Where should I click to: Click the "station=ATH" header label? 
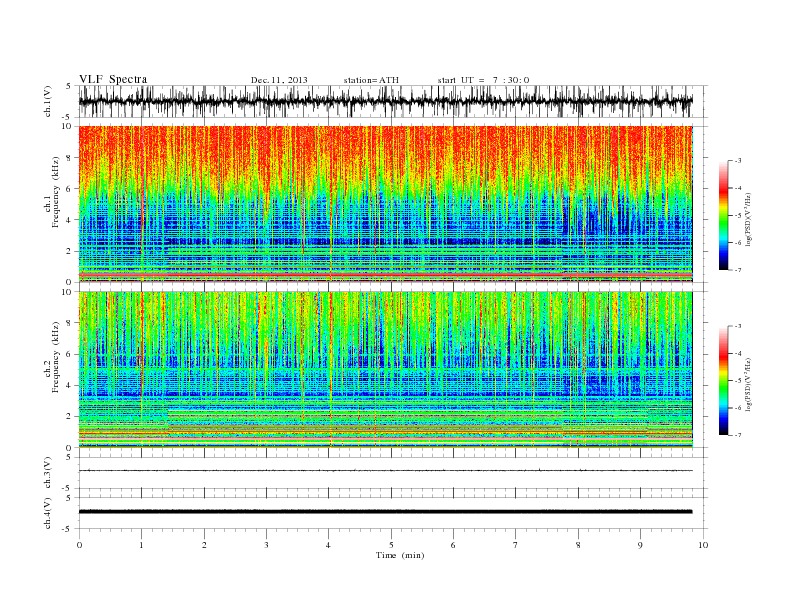[371, 80]
